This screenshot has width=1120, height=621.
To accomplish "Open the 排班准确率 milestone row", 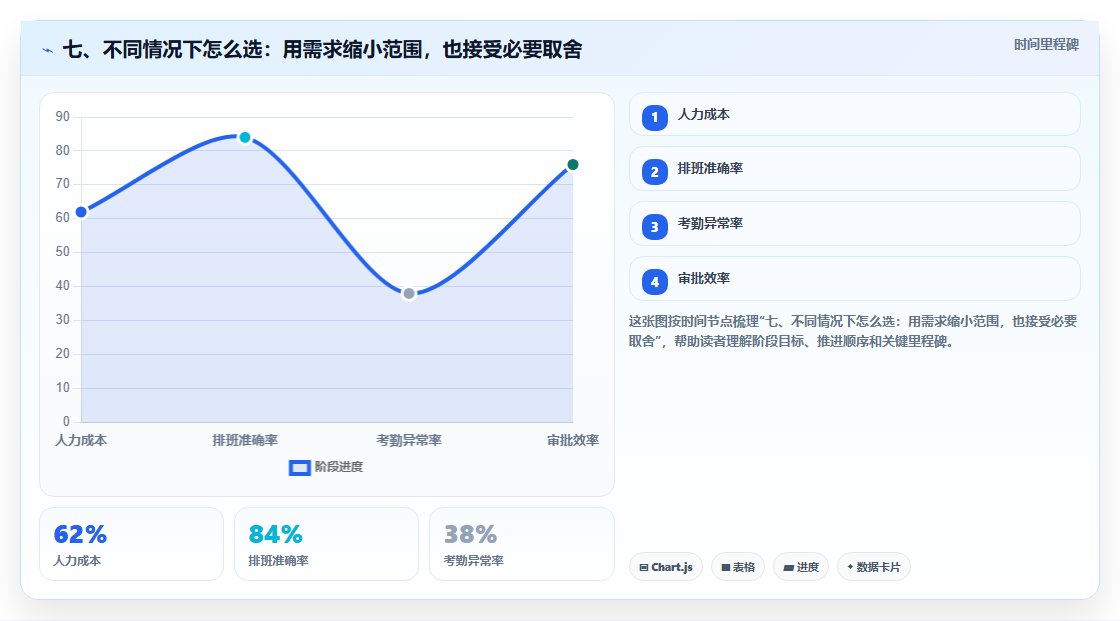I will point(854,169).
